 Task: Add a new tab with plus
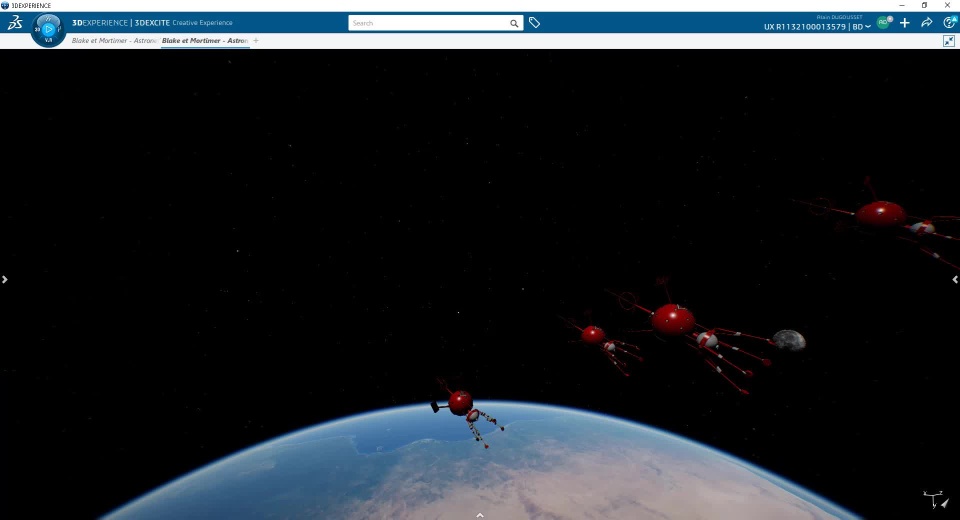[x=256, y=40]
